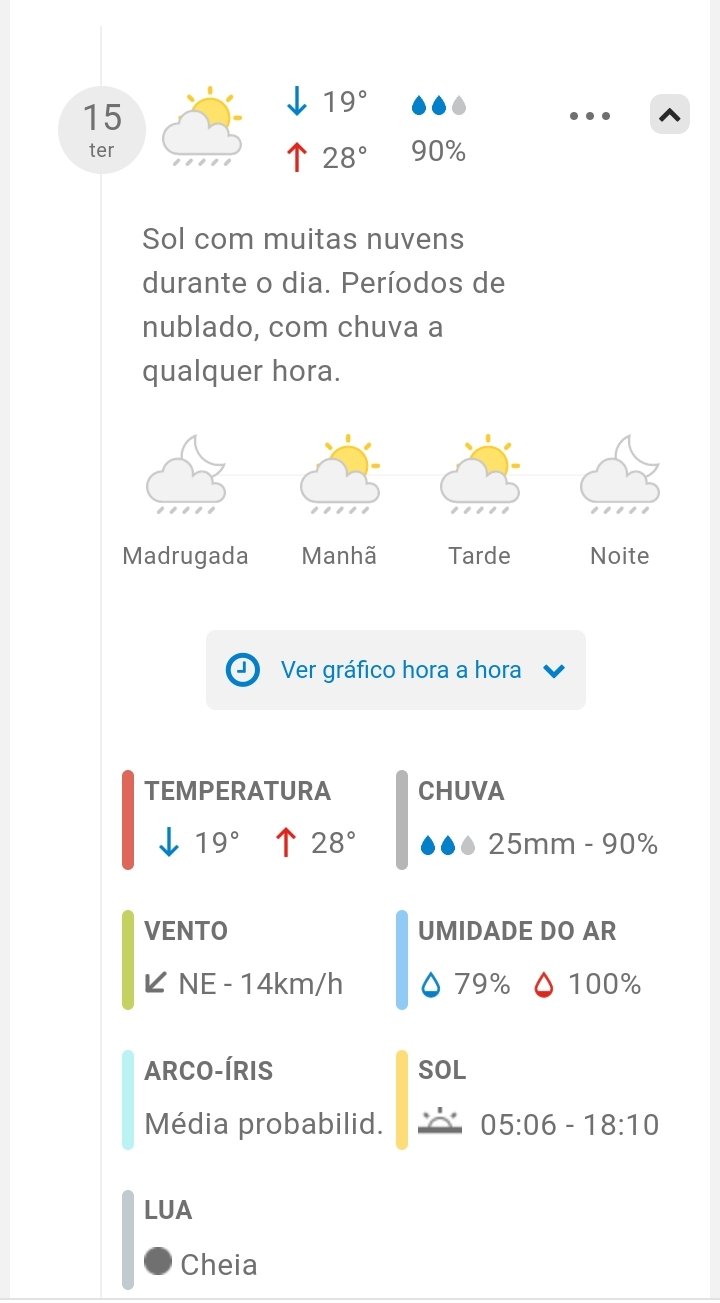Screen dimensions: 720x1303
Task: Select the day 15 ter date circle
Action: (102, 130)
